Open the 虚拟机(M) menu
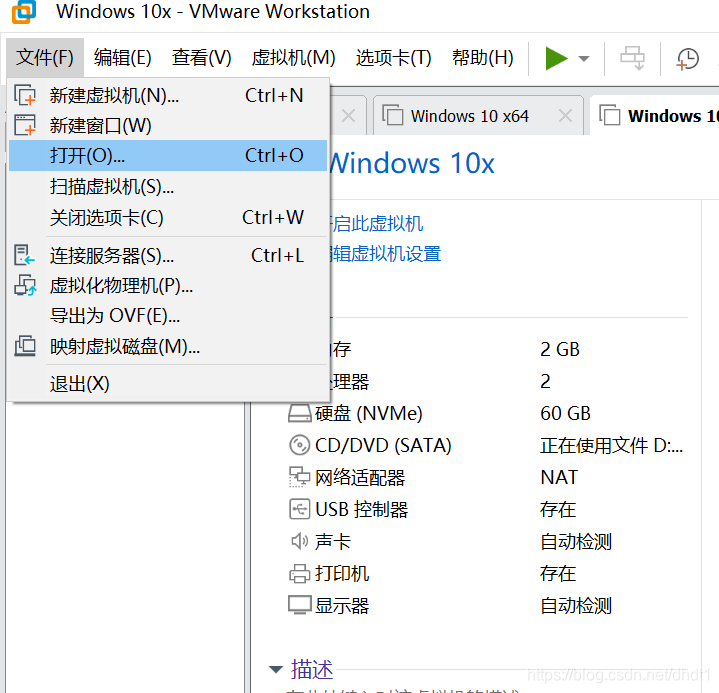Image resolution: width=719 pixels, height=693 pixels. click(x=293, y=58)
